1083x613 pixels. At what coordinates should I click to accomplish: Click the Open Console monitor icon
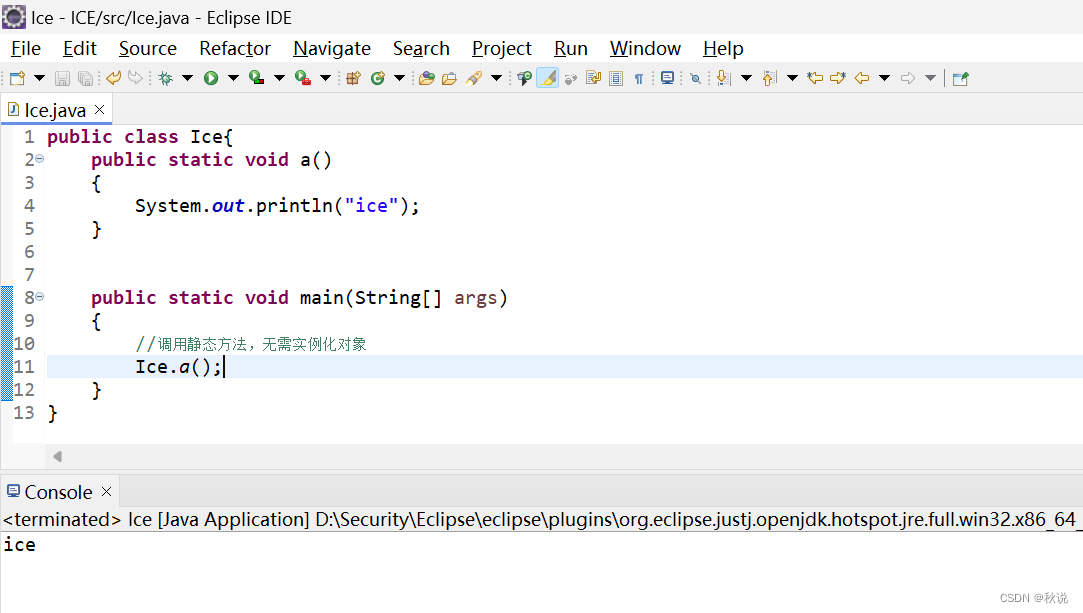pos(667,78)
